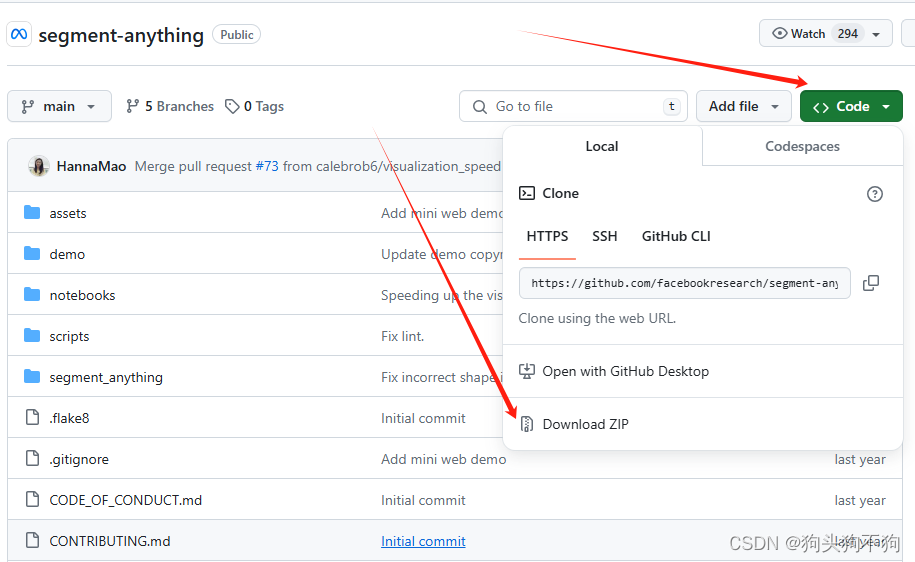Select the SSH clone tab

tap(605, 236)
